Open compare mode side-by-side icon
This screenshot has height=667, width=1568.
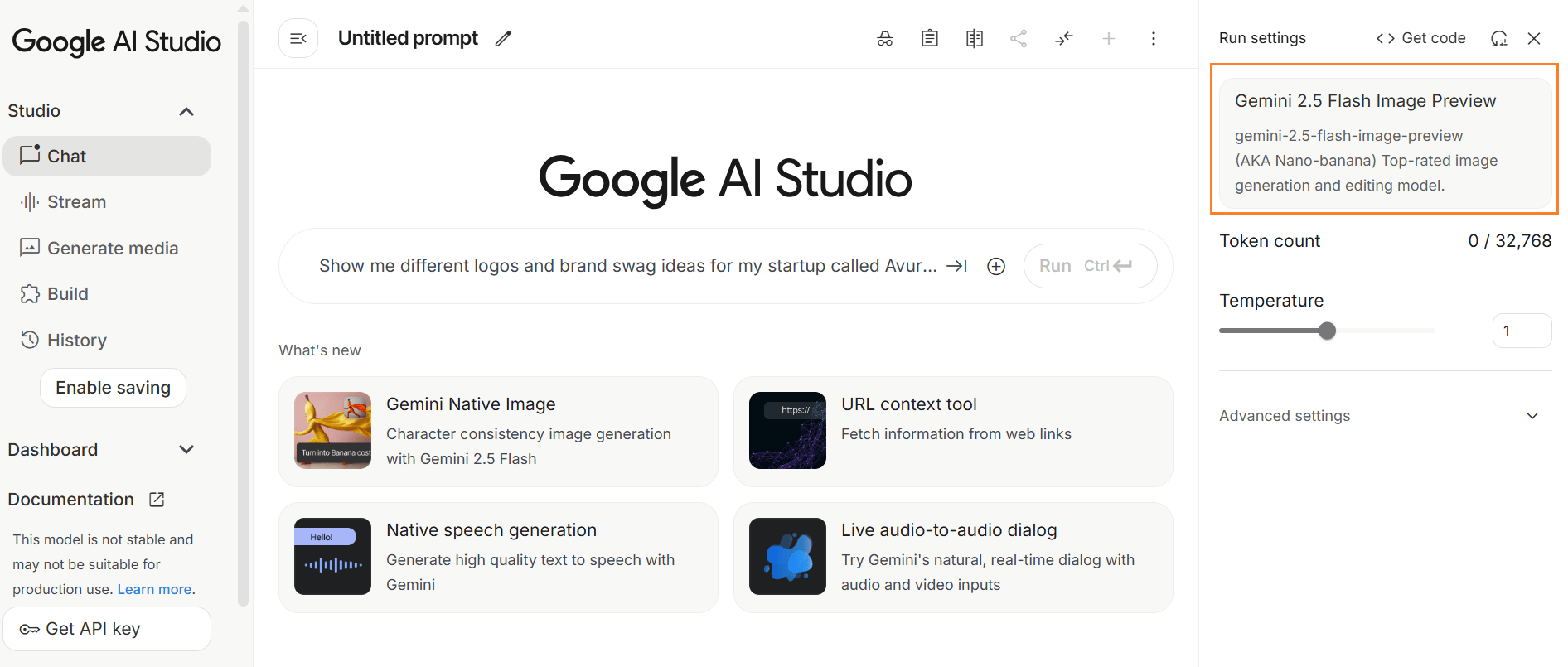coord(975,38)
